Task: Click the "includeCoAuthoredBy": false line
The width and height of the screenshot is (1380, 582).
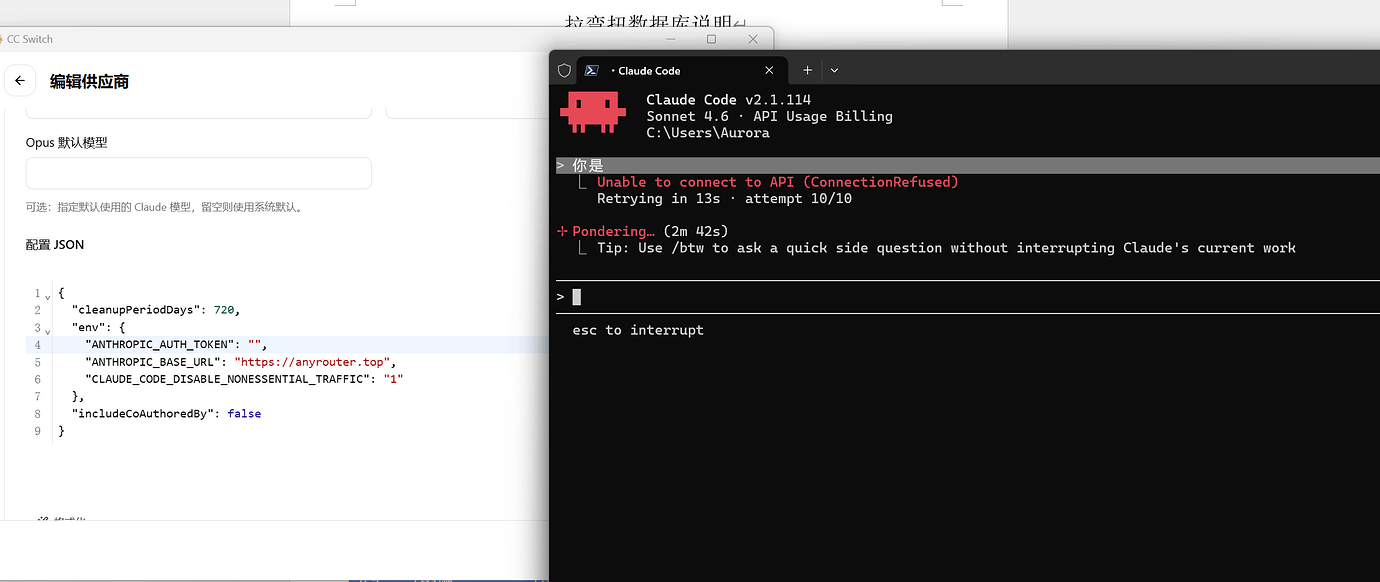Action: (x=166, y=413)
